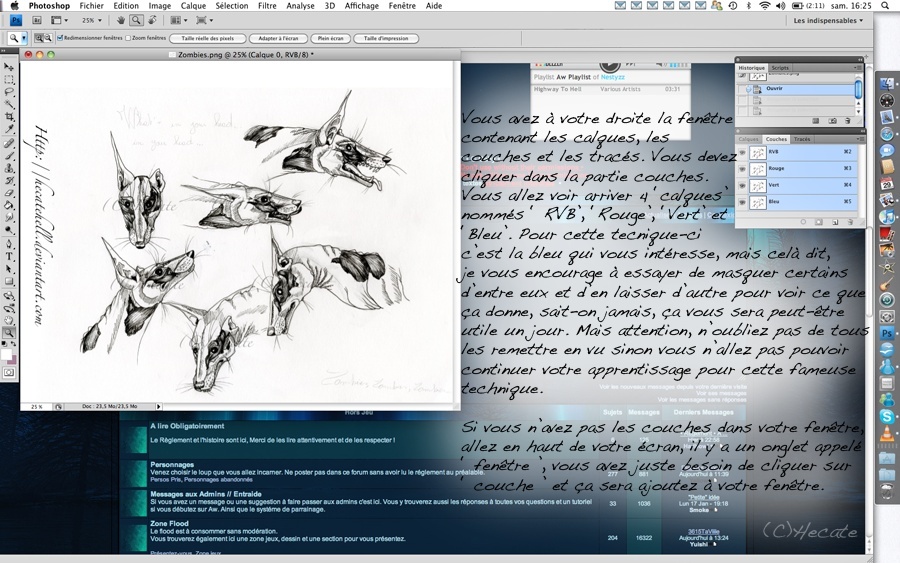Load channel as selection in Couches panel

(803, 222)
